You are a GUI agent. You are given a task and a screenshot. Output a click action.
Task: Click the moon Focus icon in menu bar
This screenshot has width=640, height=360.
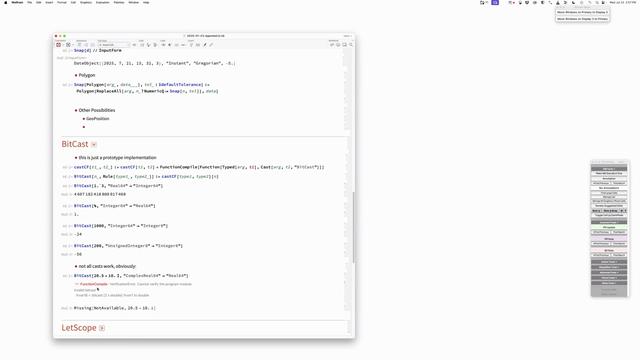(x=573, y=2)
